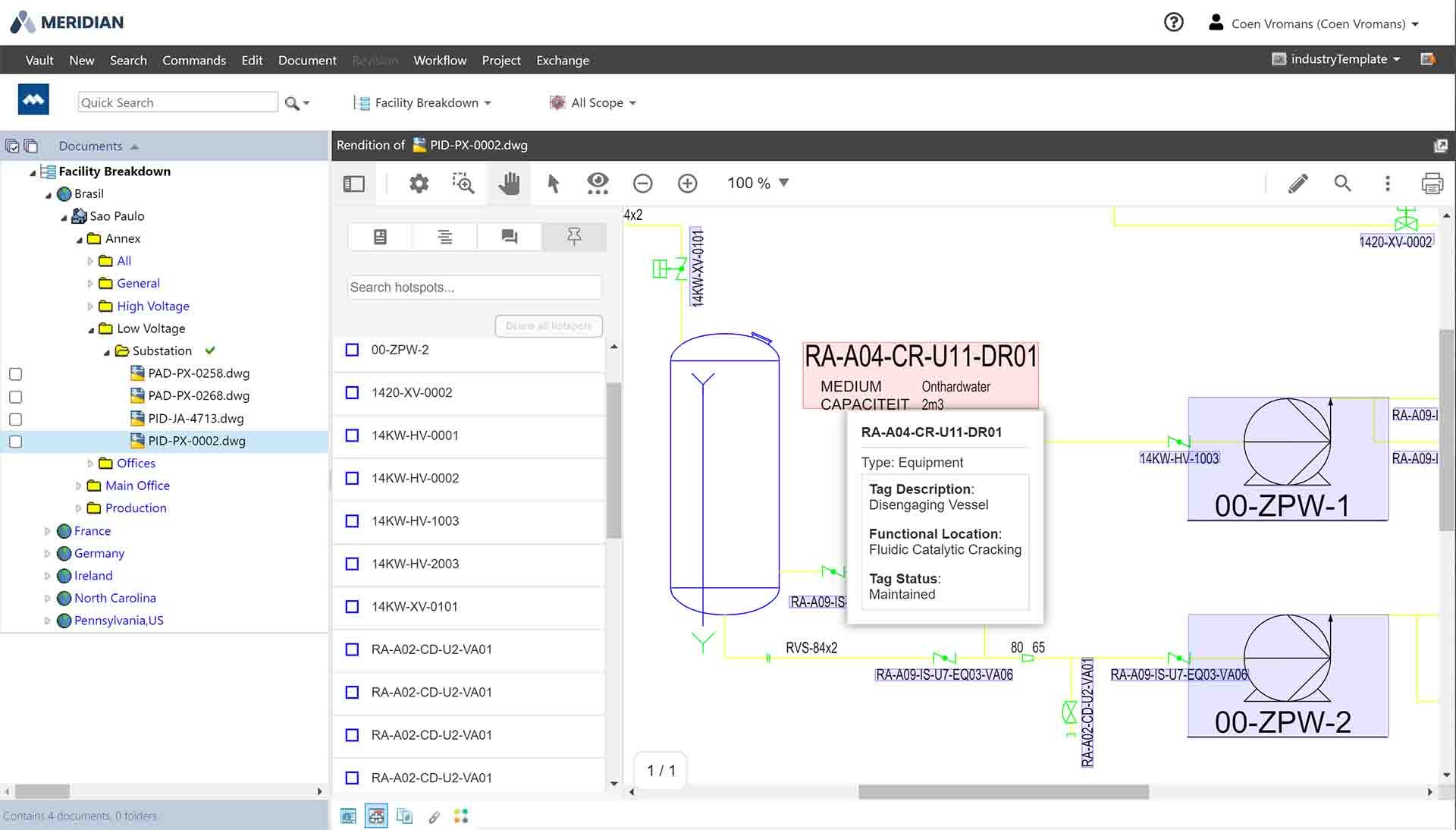Viewport: 1456px width, 830px height.
Task: Check the 1420-XV-0002 hotspot checkbox
Action: click(x=351, y=393)
